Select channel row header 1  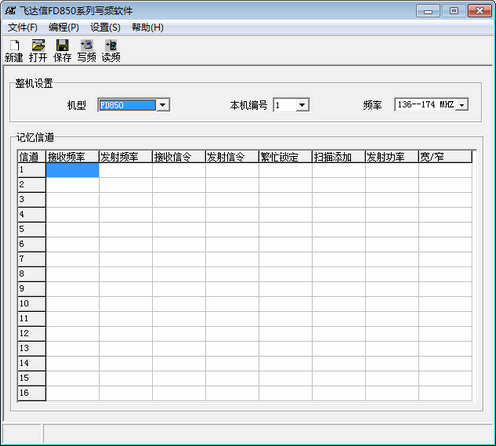[32, 170]
